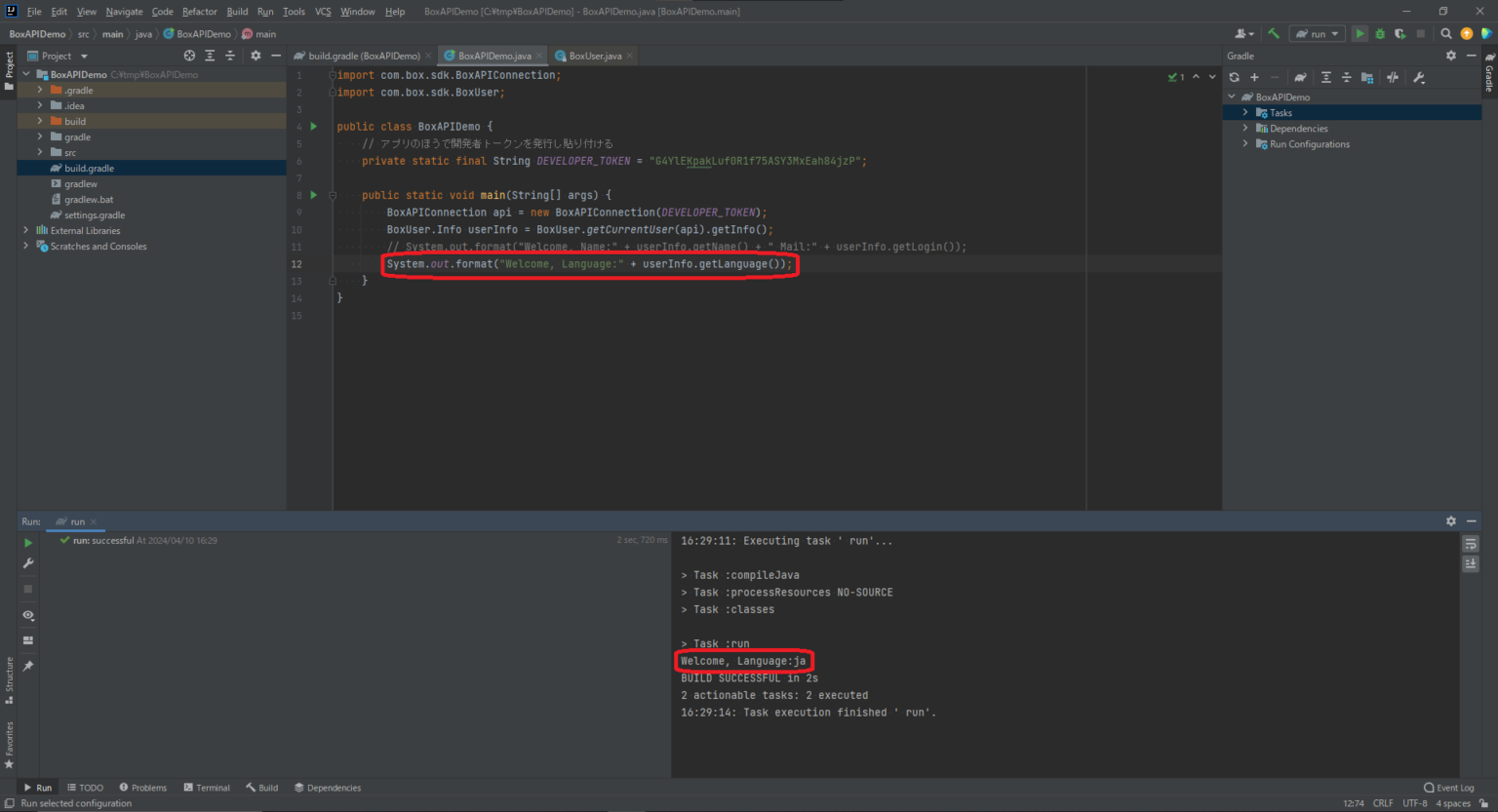Toggle Gradle offline mode

coord(1393,78)
